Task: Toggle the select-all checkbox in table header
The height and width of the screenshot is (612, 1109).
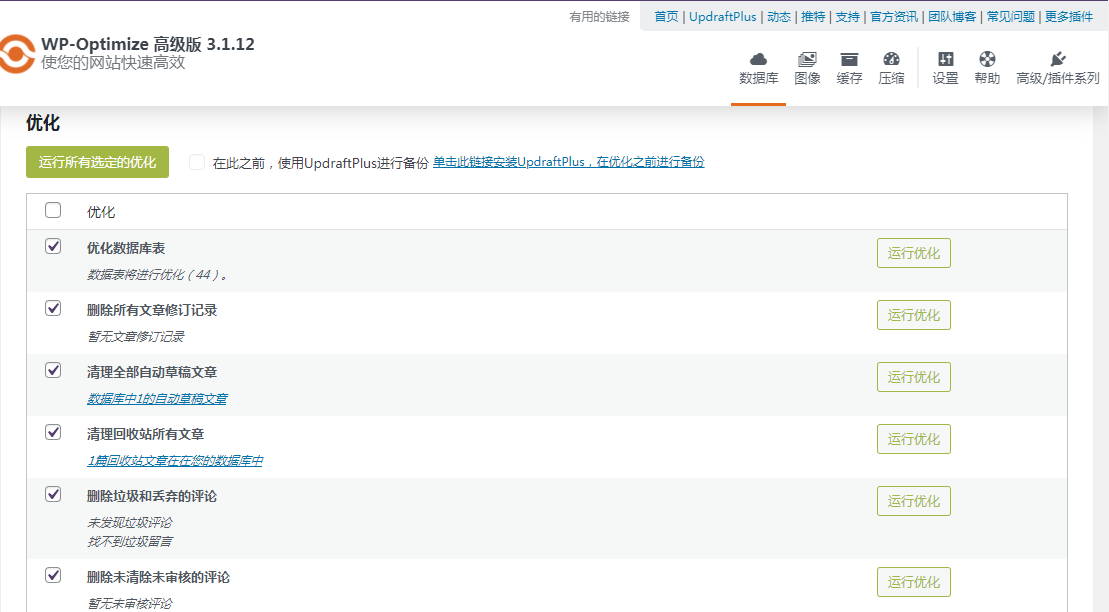Action: point(53,210)
